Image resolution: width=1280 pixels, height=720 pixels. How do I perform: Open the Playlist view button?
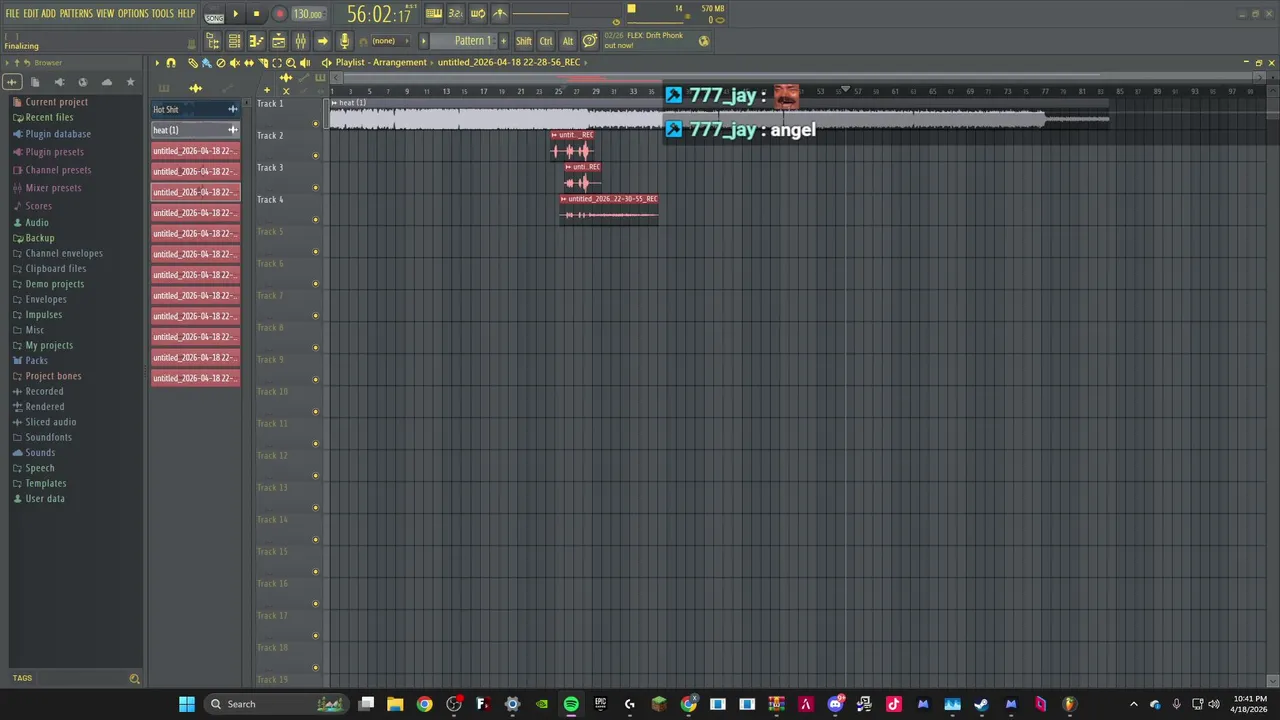279,41
